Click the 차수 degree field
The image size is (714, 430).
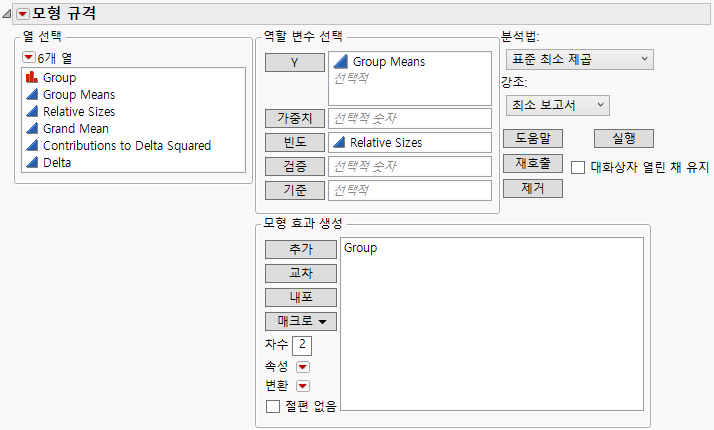click(x=302, y=345)
